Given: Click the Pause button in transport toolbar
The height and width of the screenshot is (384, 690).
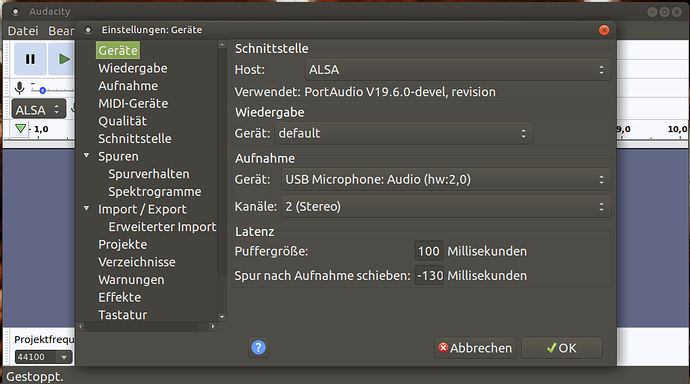Looking at the screenshot, I should pos(30,59).
